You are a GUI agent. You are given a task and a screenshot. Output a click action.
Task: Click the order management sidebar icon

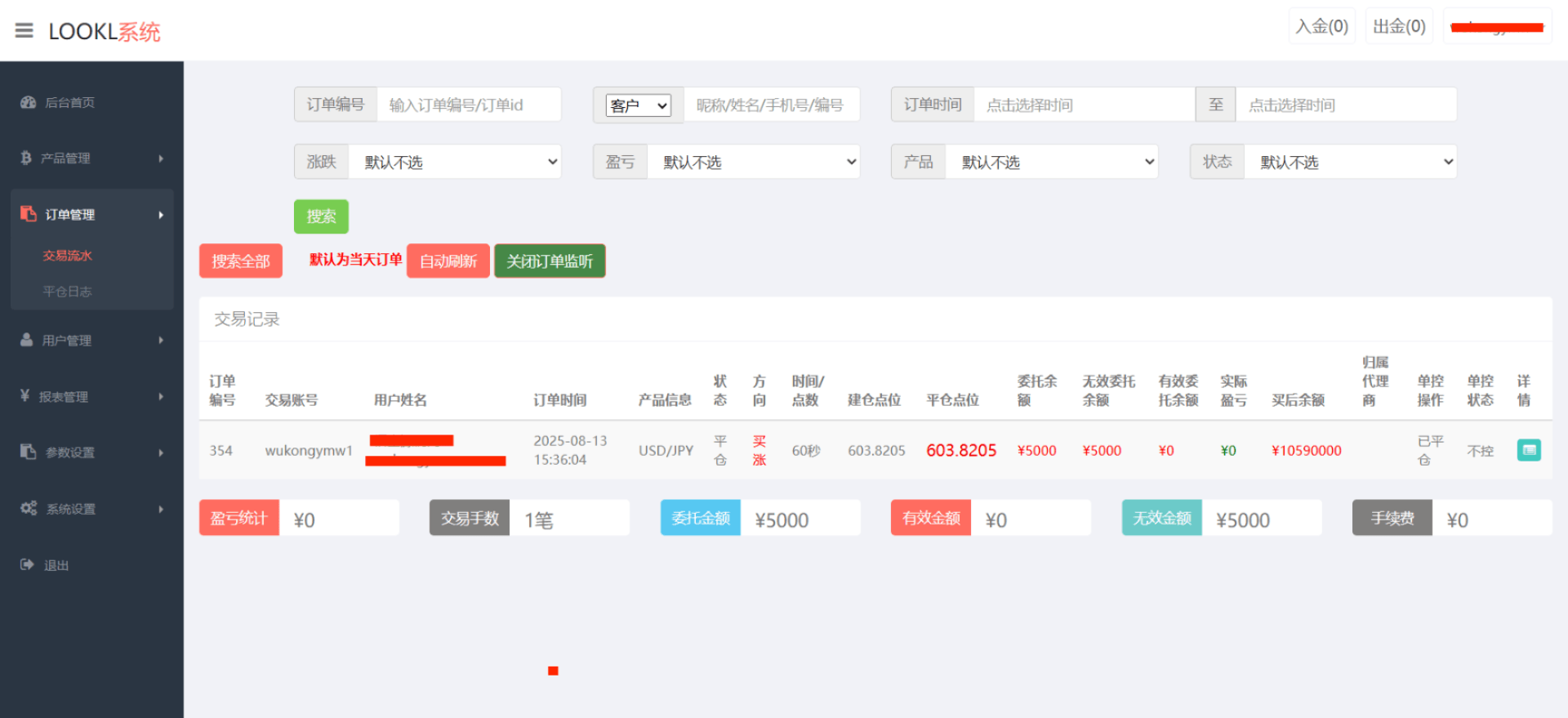(29, 214)
